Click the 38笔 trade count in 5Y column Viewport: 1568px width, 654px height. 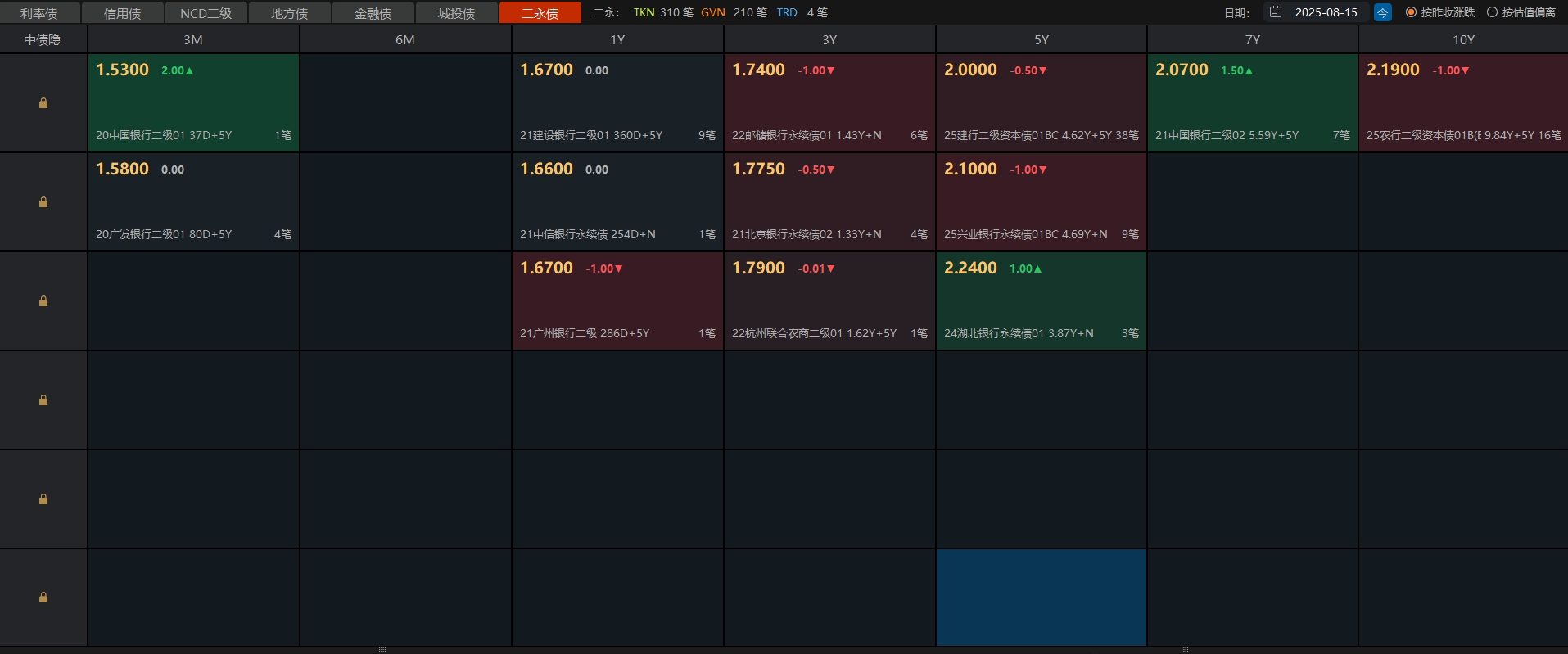tap(1127, 135)
